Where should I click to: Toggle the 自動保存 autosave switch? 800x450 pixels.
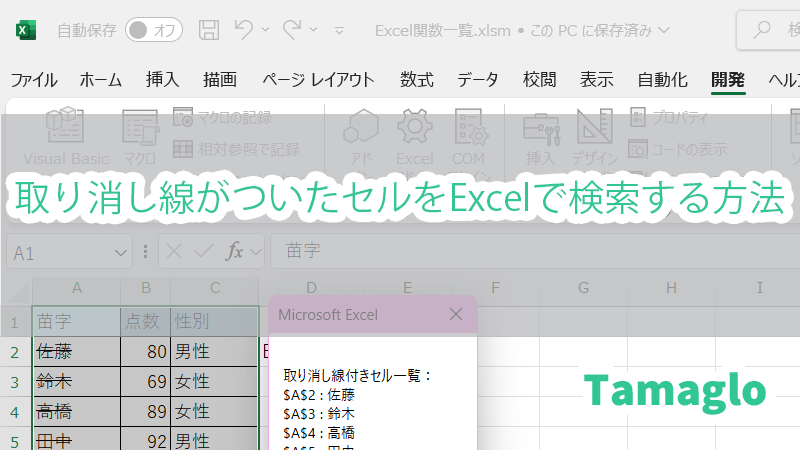(x=154, y=30)
